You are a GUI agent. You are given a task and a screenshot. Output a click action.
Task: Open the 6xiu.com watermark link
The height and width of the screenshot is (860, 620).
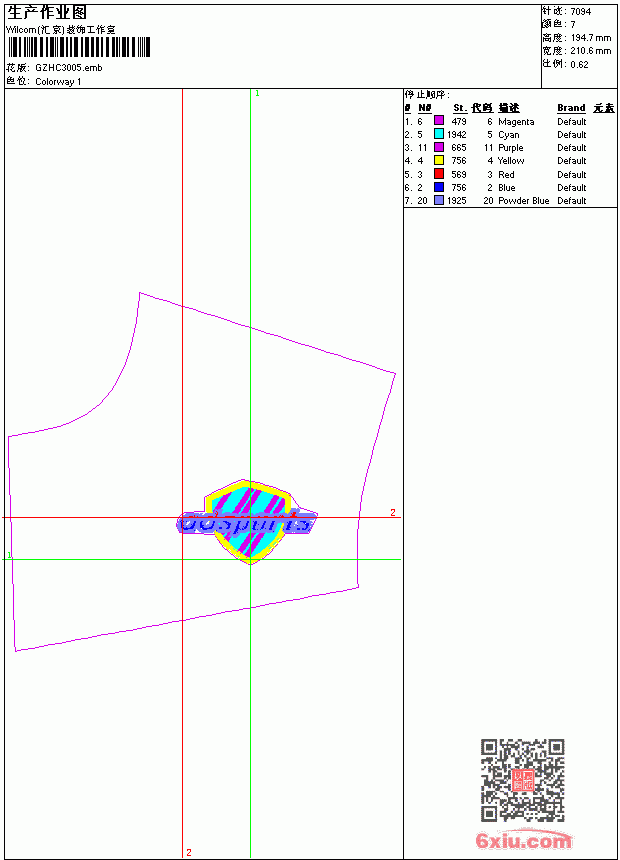[x=523, y=840]
